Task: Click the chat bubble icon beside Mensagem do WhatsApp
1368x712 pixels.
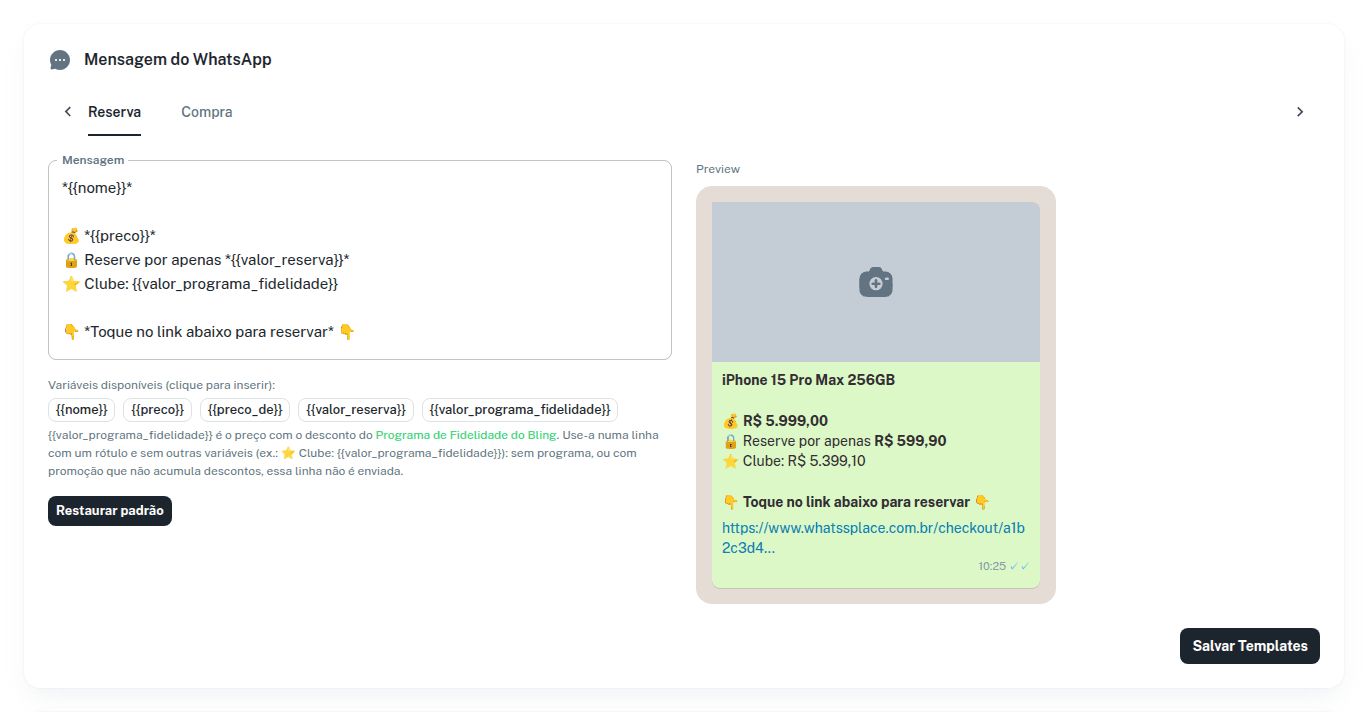Action: tap(60, 60)
